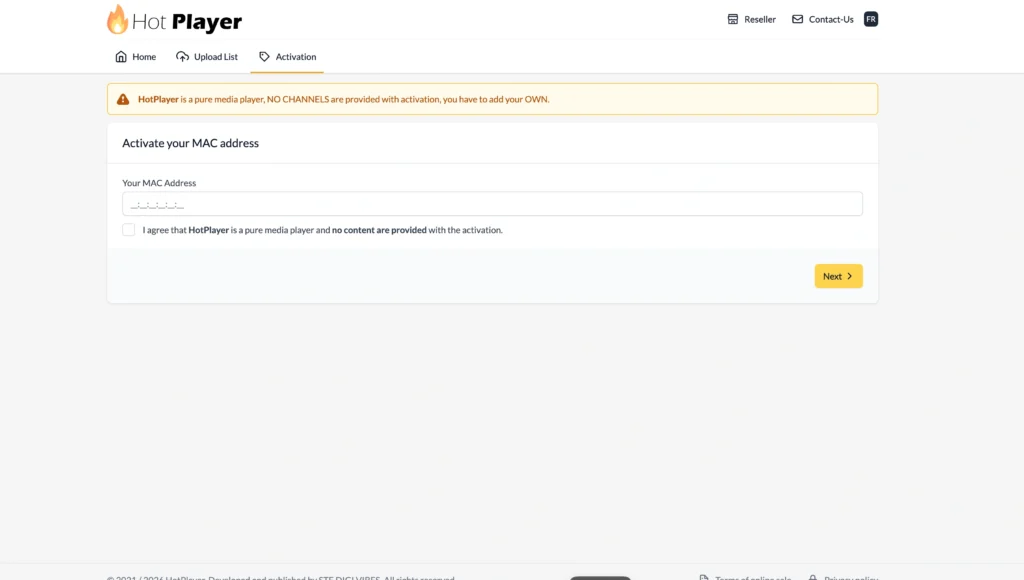
Task: Open the Contact-Us link
Action: click(x=823, y=20)
